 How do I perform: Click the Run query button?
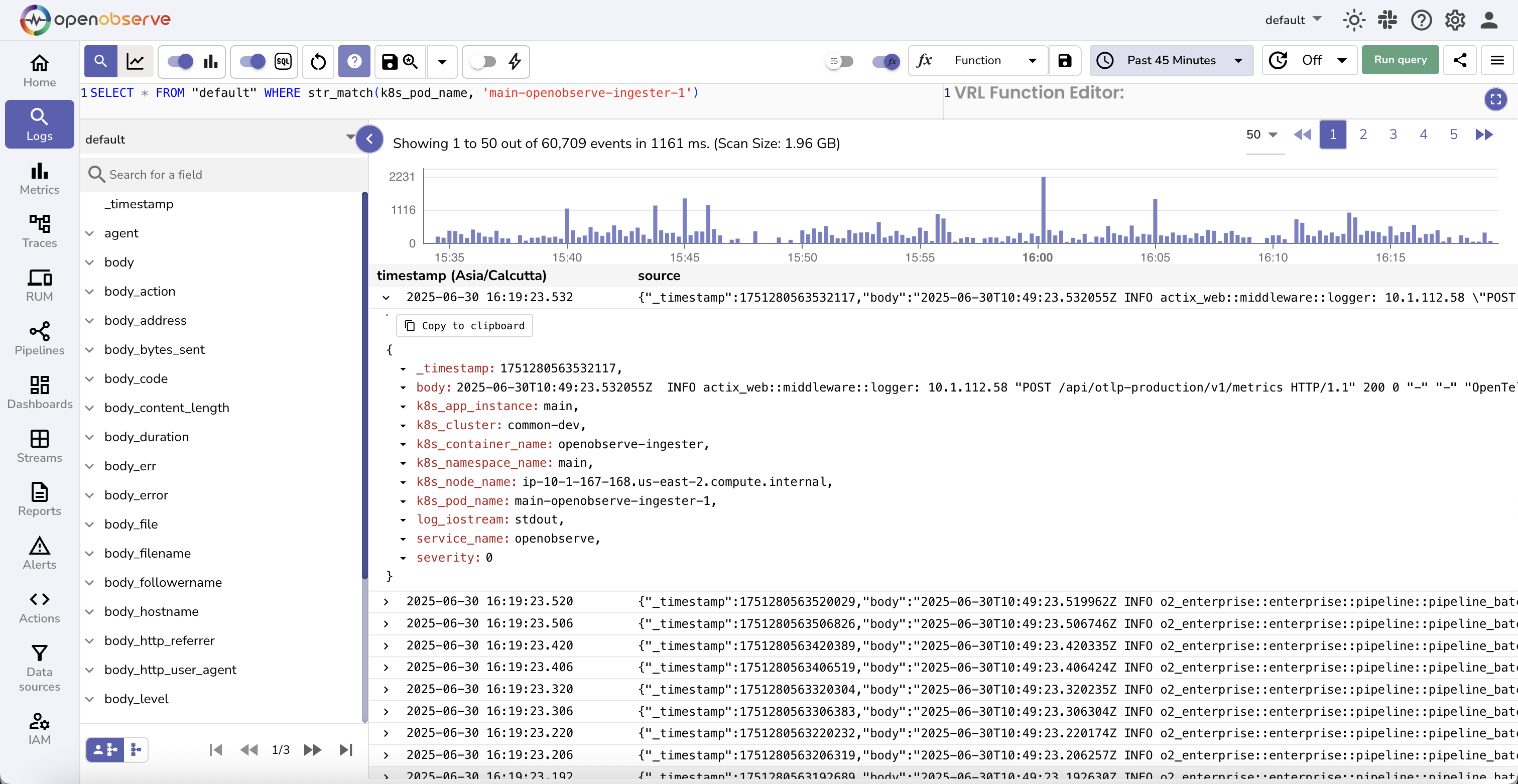[1400, 60]
